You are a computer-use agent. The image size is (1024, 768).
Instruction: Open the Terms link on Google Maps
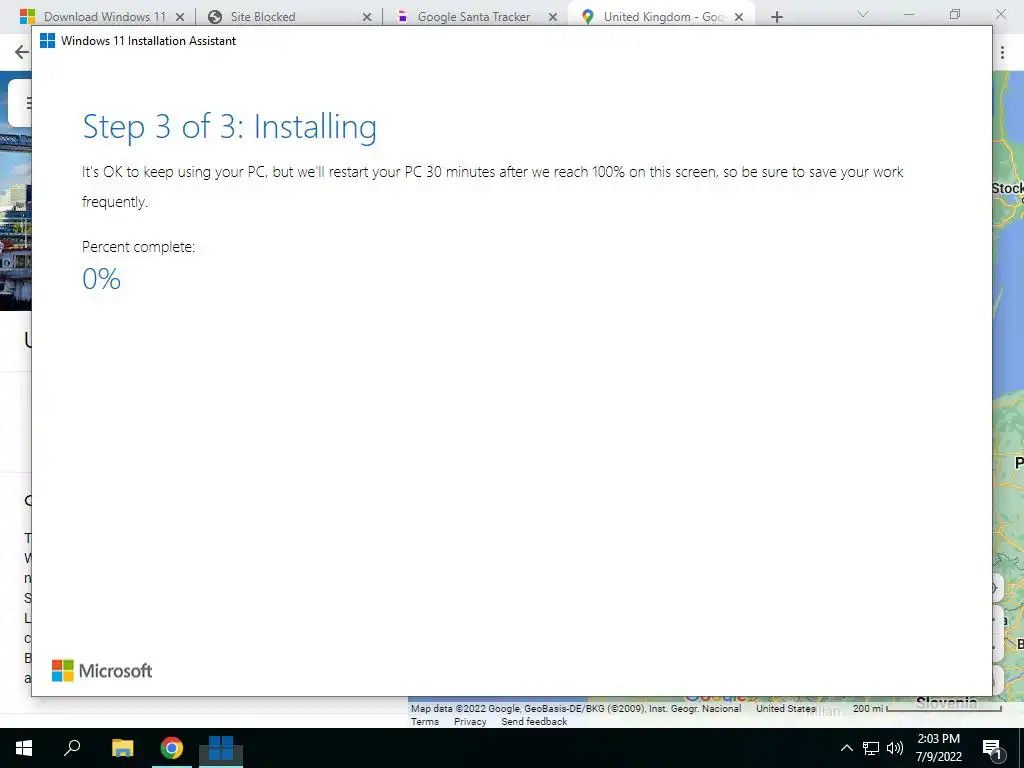pyautogui.click(x=424, y=722)
